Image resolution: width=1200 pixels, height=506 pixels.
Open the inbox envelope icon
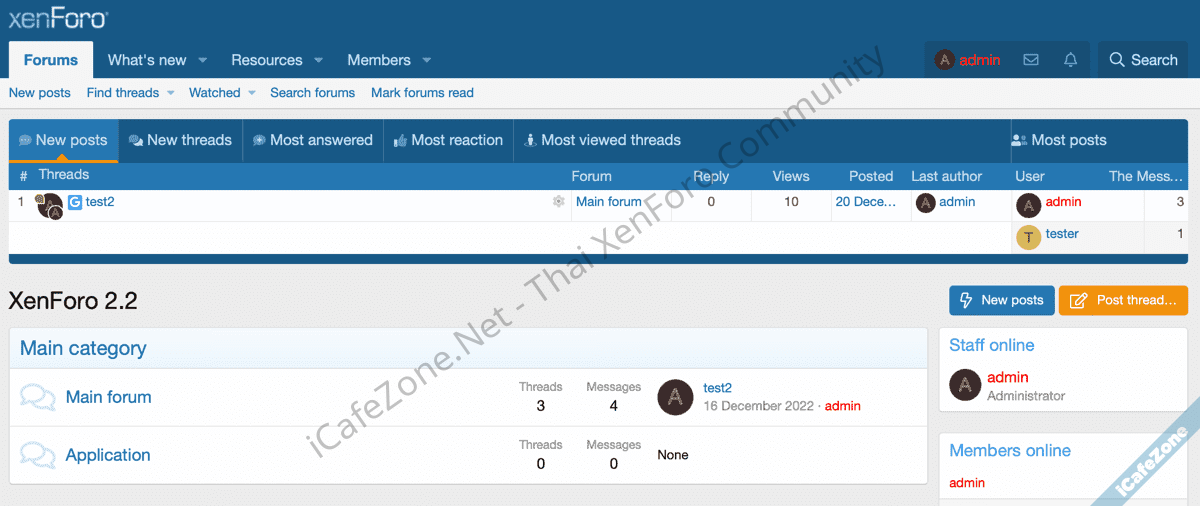click(1031, 60)
